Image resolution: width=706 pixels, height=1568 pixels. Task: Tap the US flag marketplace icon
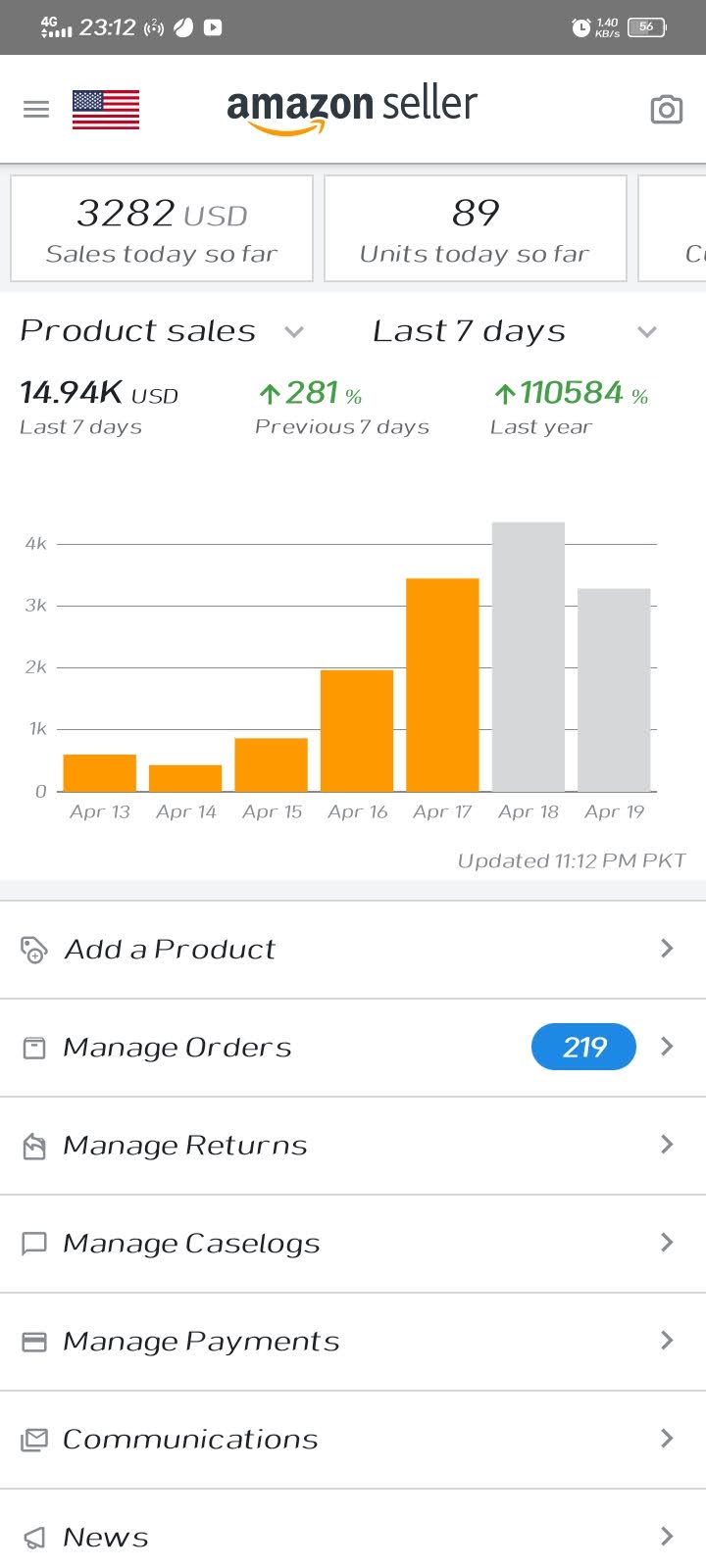tap(106, 110)
